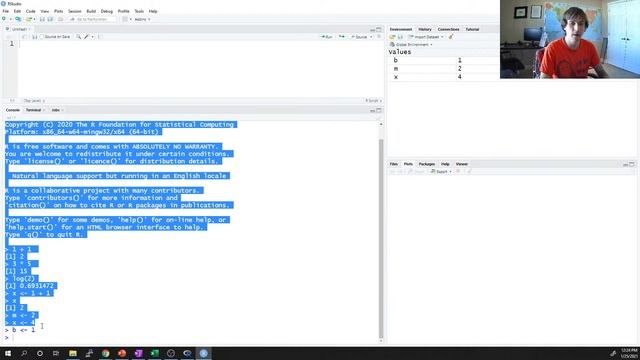Open the Import Dataset dropdown

(x=426, y=37)
